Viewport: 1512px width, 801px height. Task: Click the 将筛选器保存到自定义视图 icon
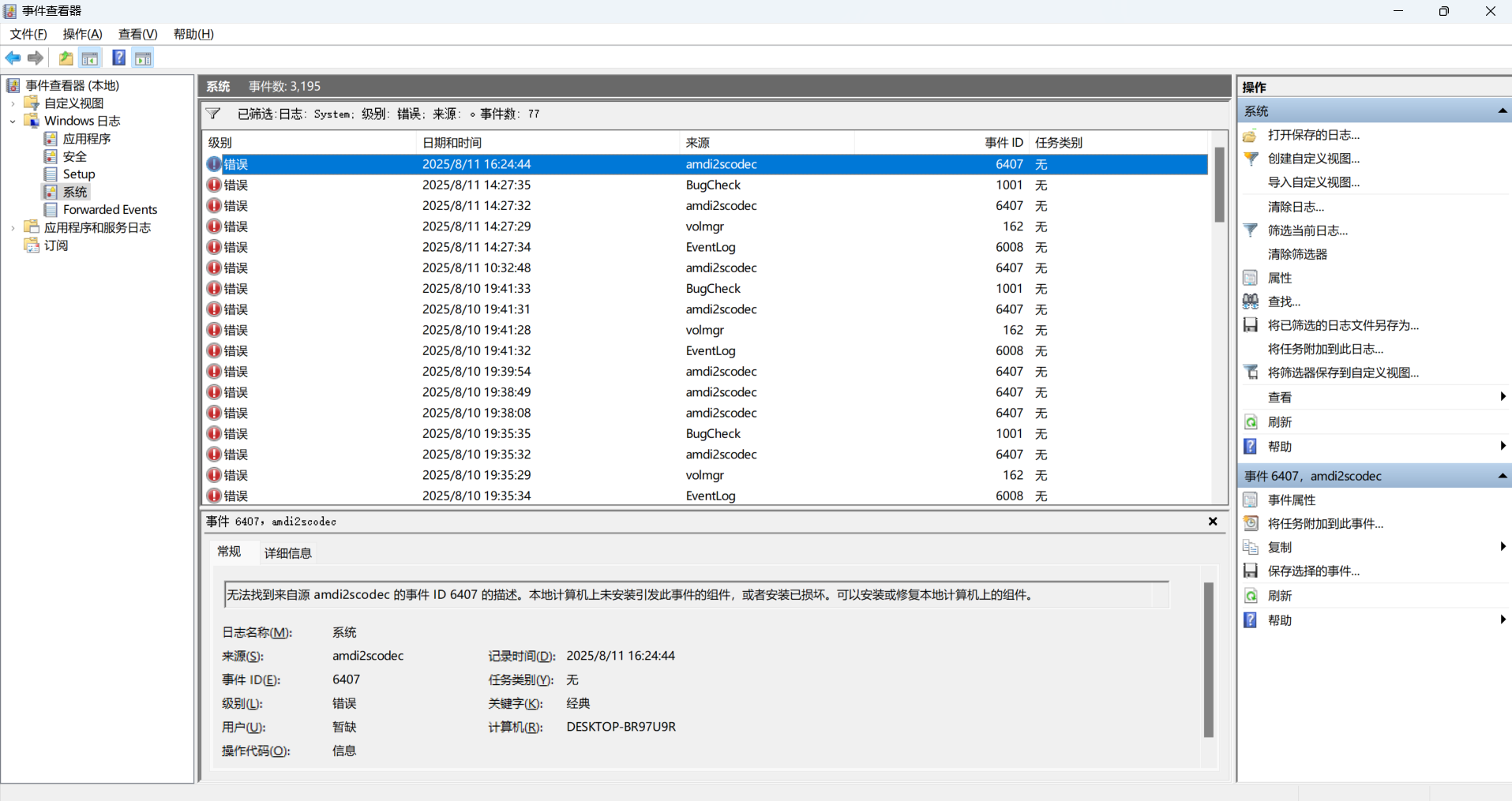click(x=1251, y=372)
